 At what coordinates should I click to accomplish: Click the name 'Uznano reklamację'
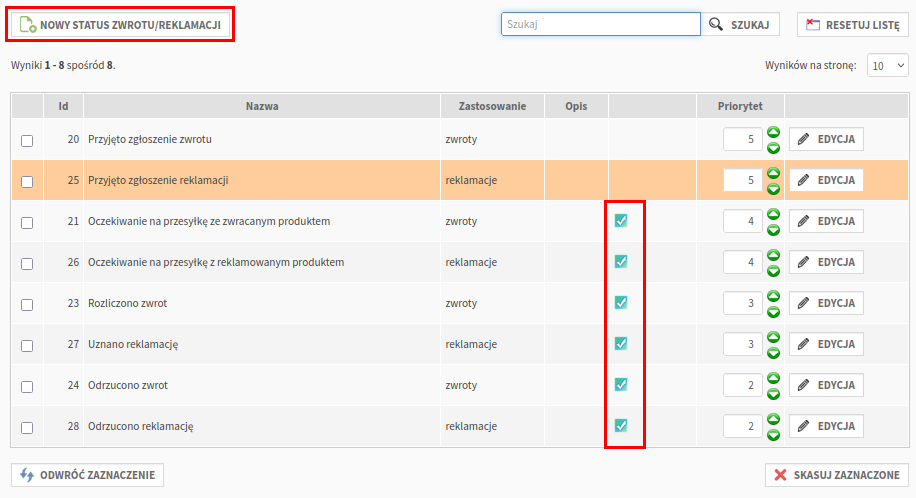pos(133,344)
